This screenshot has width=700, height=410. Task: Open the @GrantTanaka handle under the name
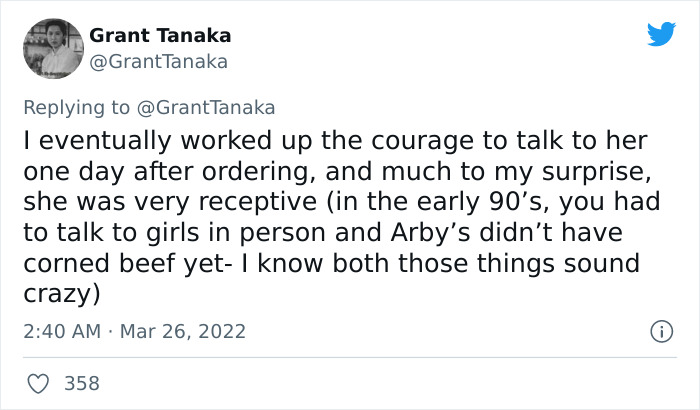(158, 62)
